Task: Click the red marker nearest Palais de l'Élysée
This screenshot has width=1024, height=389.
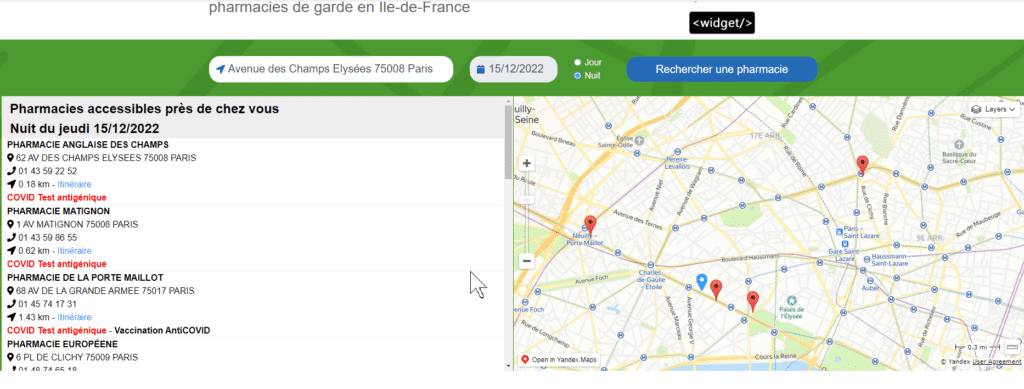Action: (753, 301)
